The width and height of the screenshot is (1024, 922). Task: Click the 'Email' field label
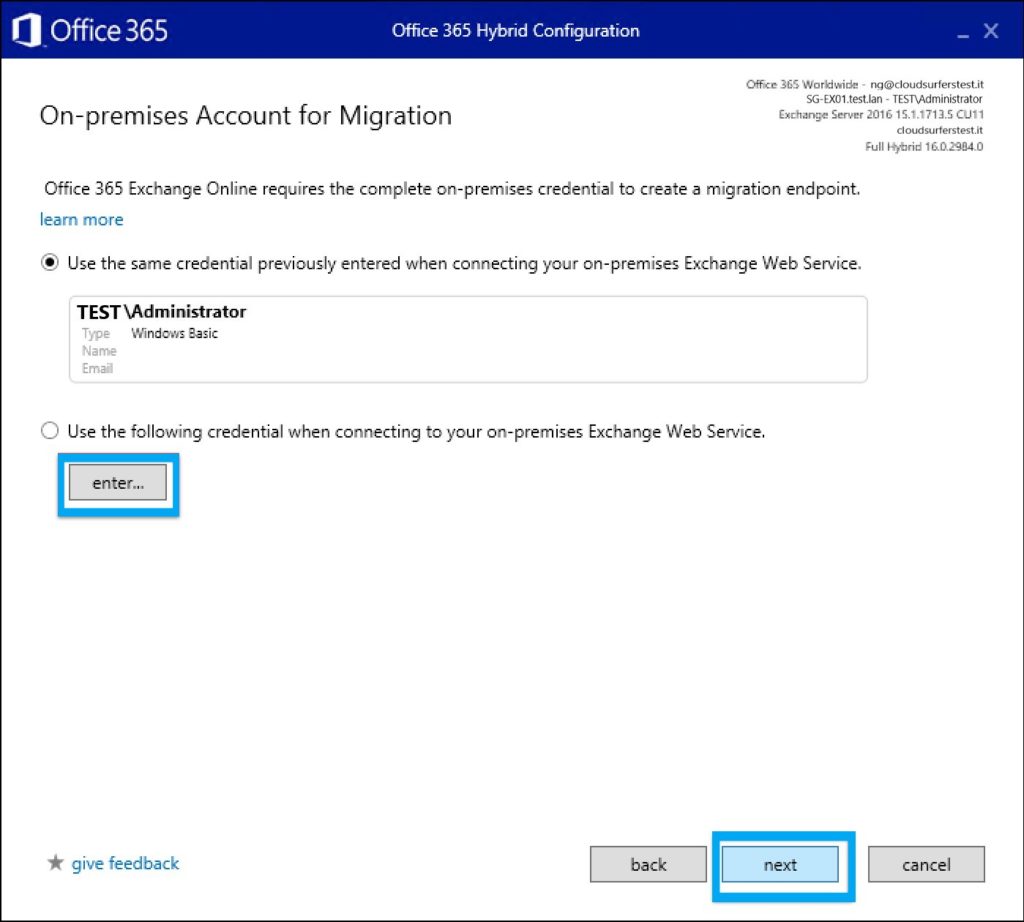tap(97, 368)
